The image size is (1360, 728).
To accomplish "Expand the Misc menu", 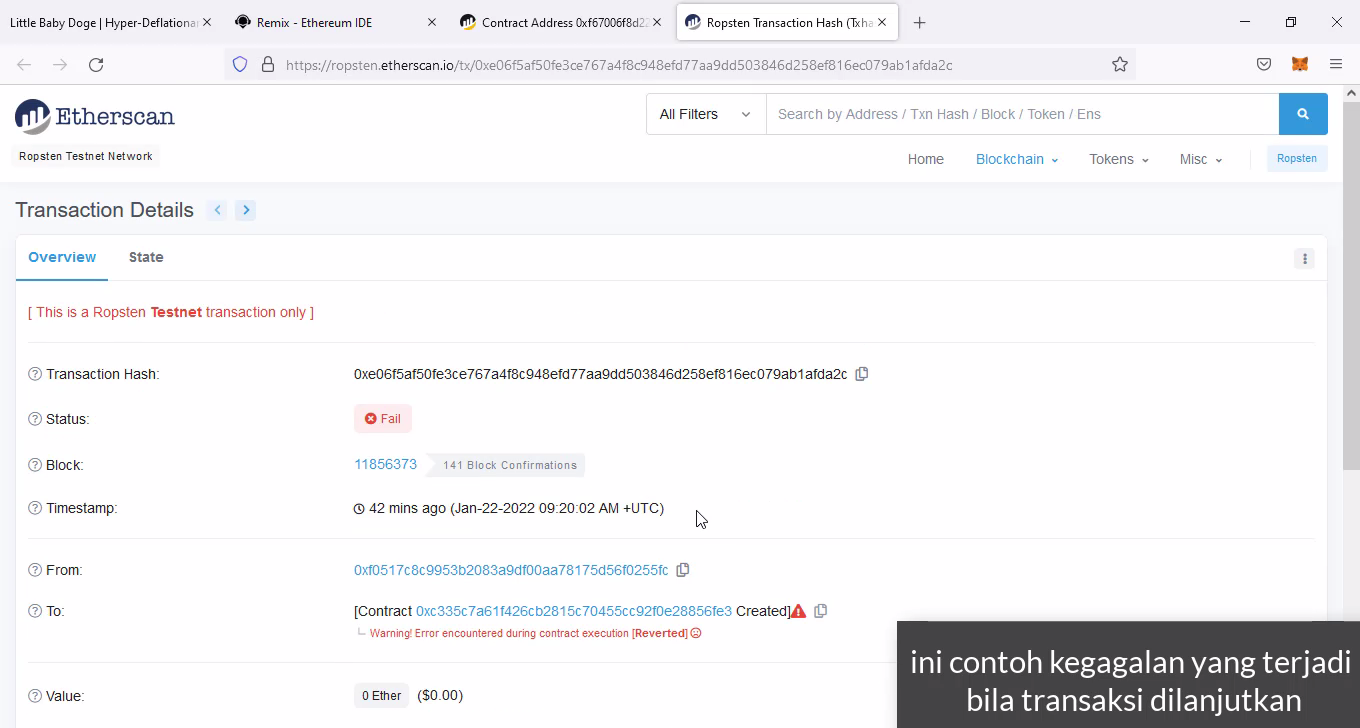I will click(x=1200, y=159).
